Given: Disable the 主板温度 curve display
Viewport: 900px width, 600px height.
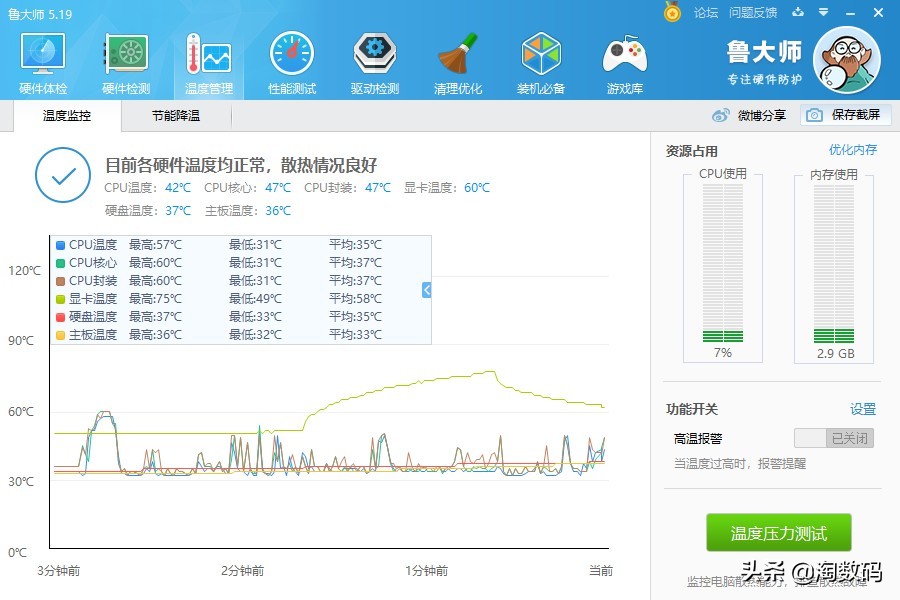Looking at the screenshot, I should (x=88, y=334).
